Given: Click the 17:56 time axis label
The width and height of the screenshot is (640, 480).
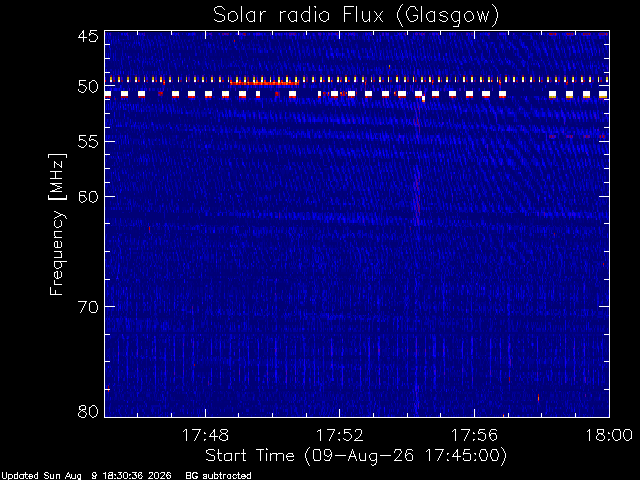Looking at the screenshot, I should [474, 435].
